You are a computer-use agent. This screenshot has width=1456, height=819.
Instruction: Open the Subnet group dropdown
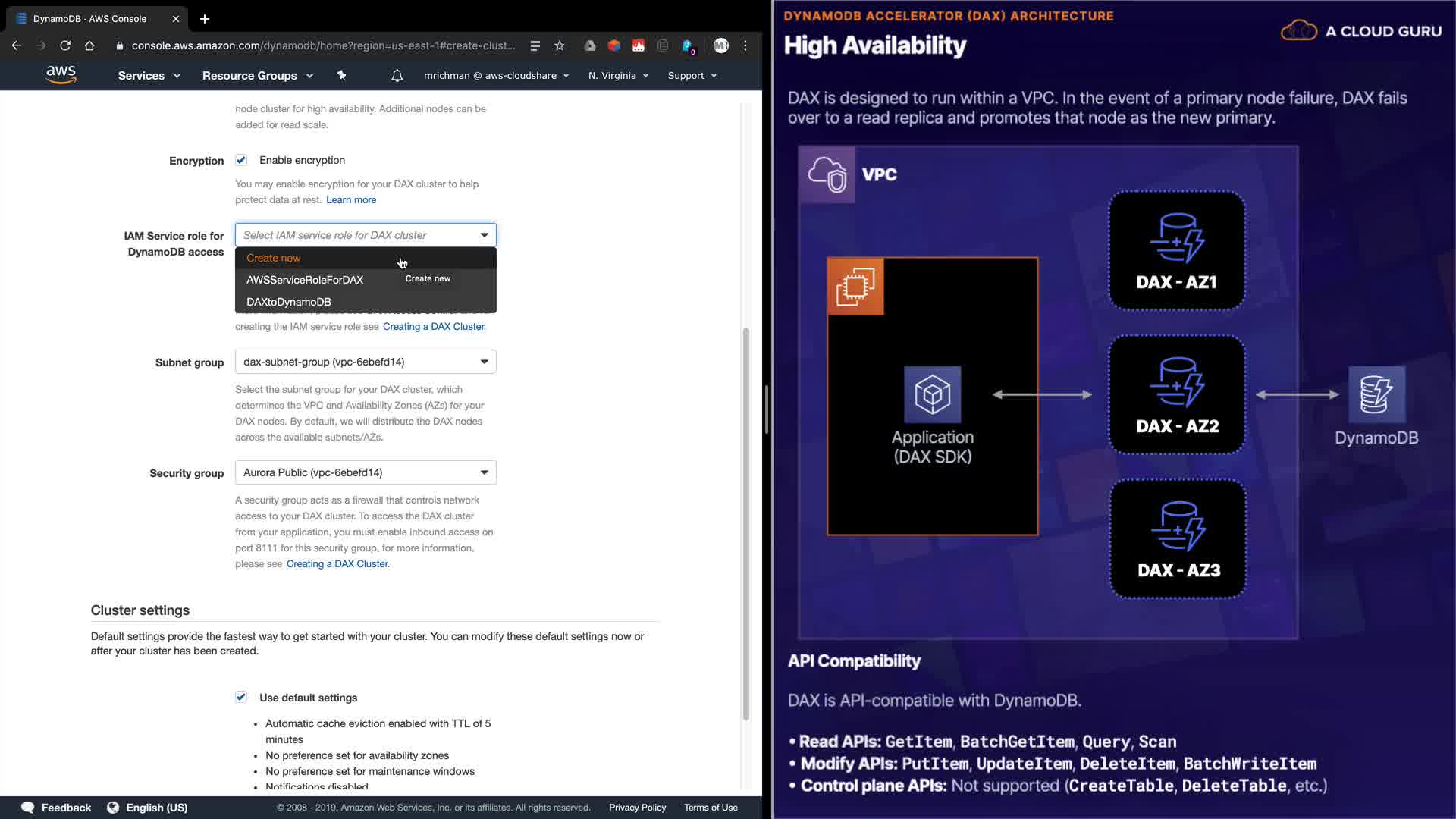[x=366, y=362]
